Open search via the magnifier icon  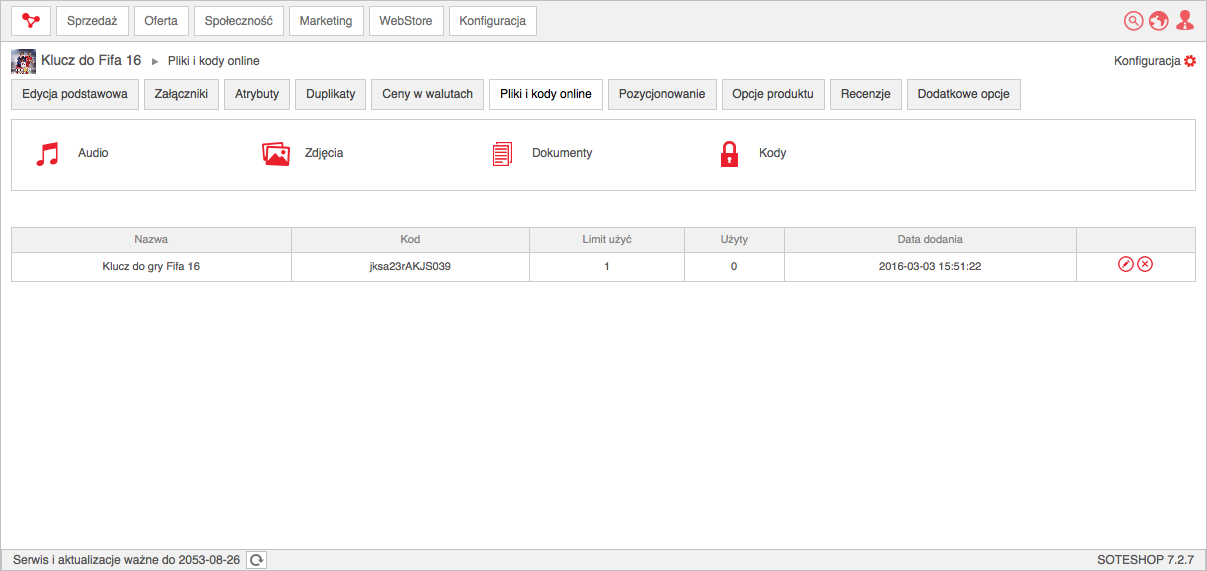click(1133, 21)
